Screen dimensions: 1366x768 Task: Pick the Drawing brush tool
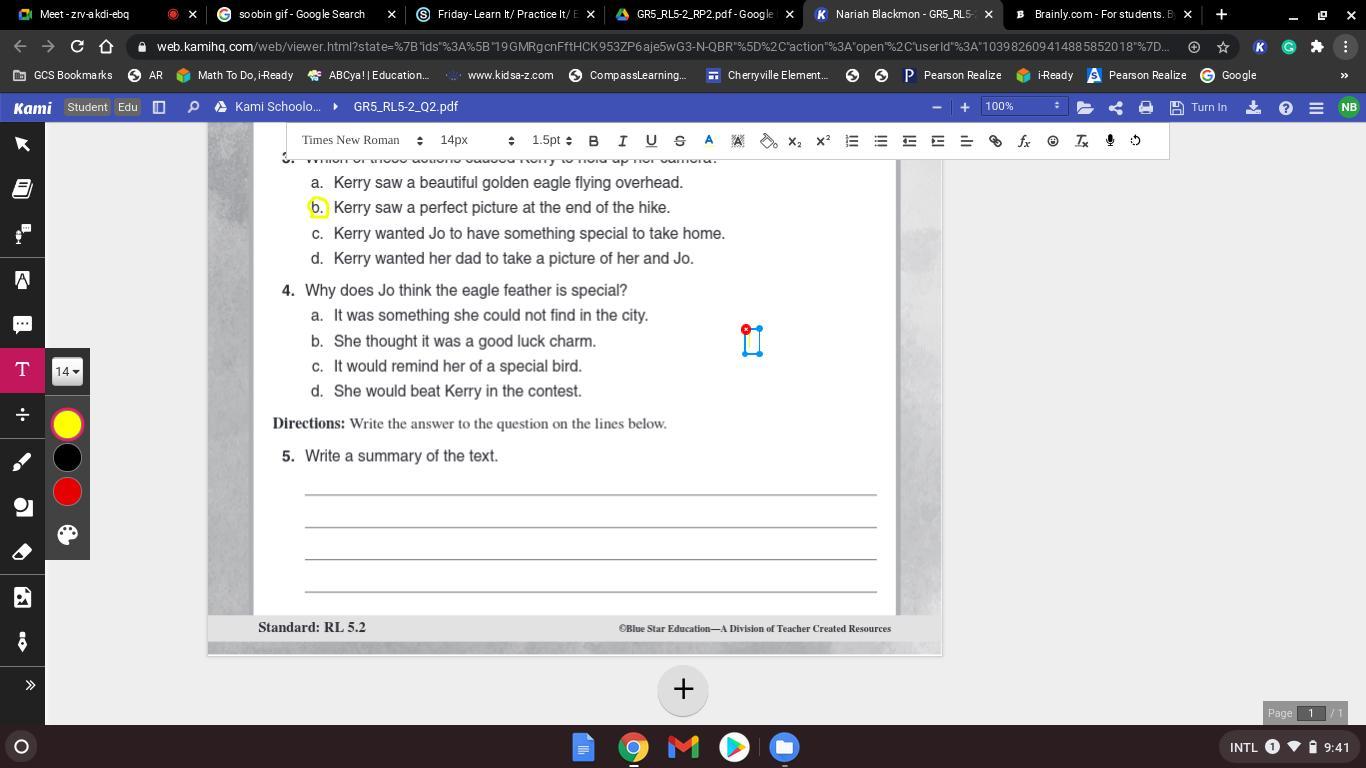(x=22, y=461)
